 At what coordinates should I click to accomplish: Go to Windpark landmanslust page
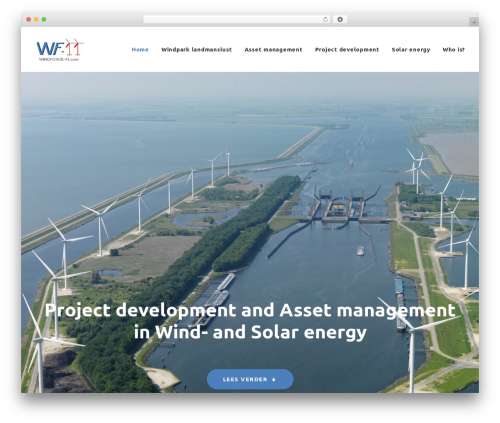coord(196,50)
